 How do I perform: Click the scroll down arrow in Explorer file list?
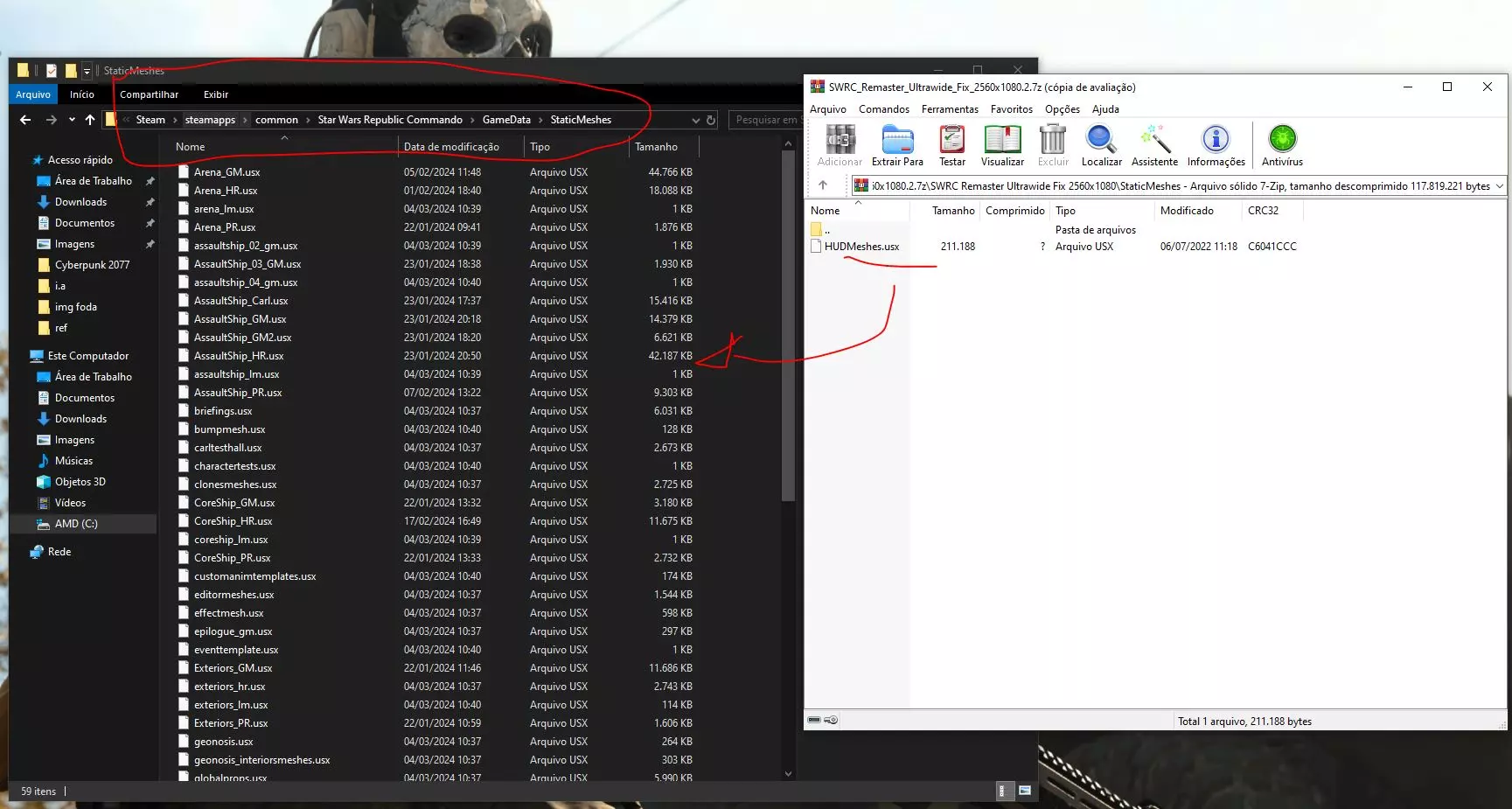tap(788, 773)
